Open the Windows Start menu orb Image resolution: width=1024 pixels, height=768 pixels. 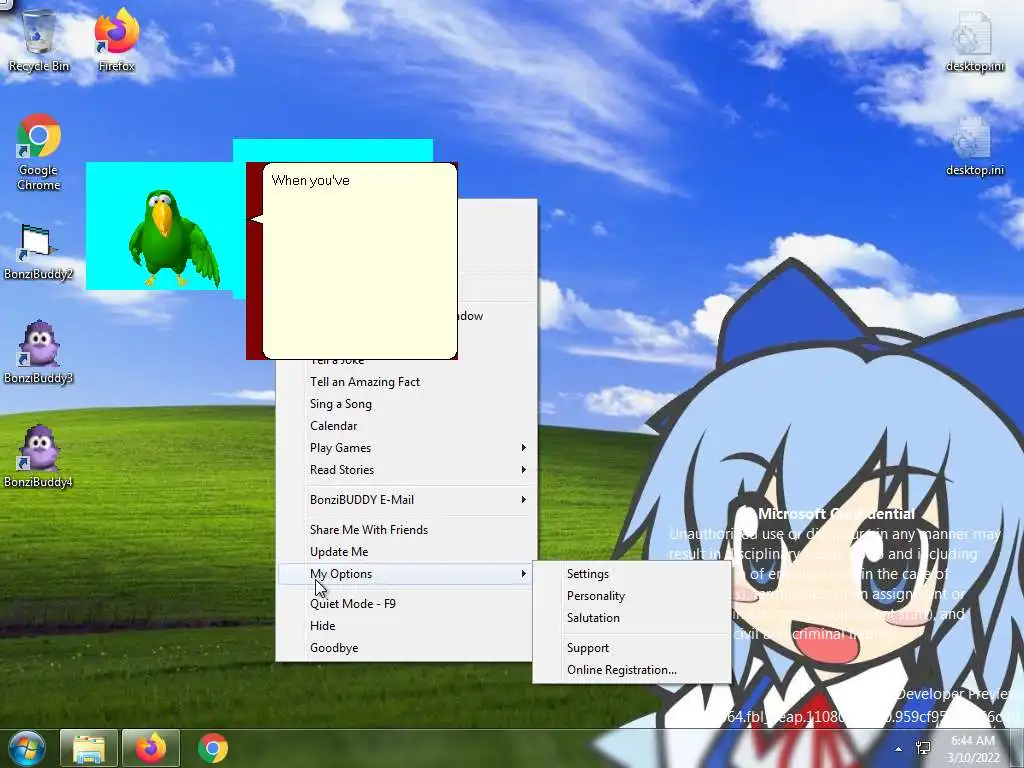coord(27,748)
